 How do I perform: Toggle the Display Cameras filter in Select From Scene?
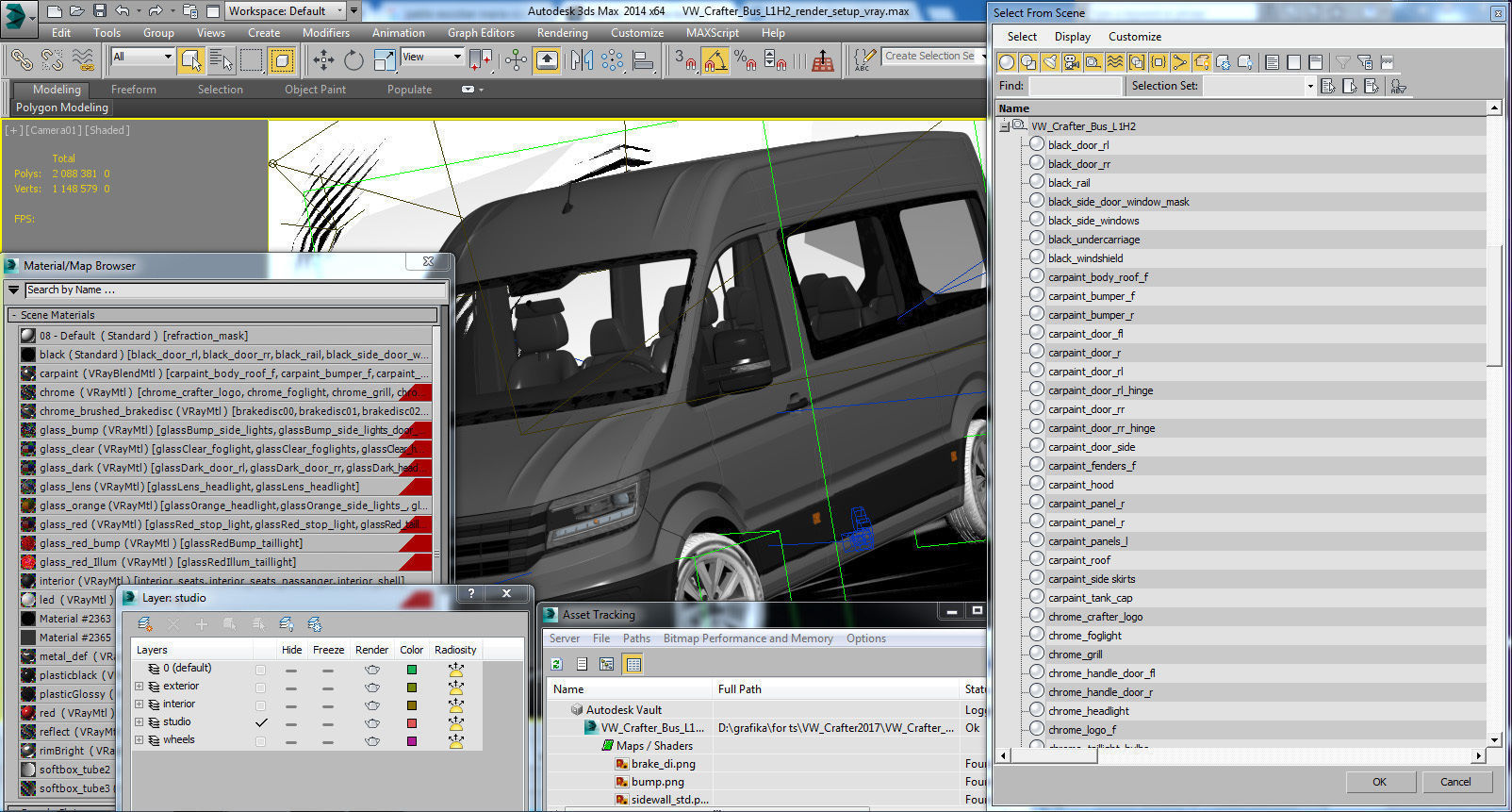pos(1072,62)
